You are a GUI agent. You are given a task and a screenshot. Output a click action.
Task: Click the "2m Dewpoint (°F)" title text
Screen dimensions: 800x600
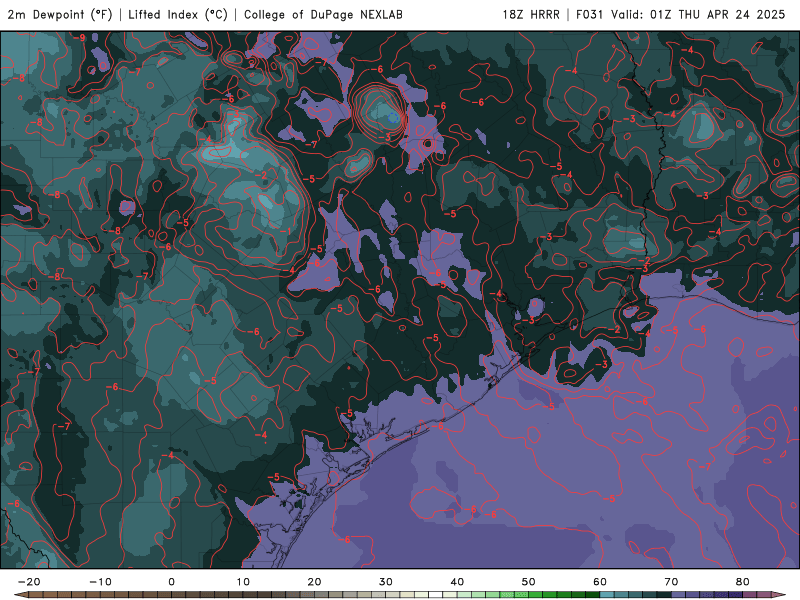point(60,14)
